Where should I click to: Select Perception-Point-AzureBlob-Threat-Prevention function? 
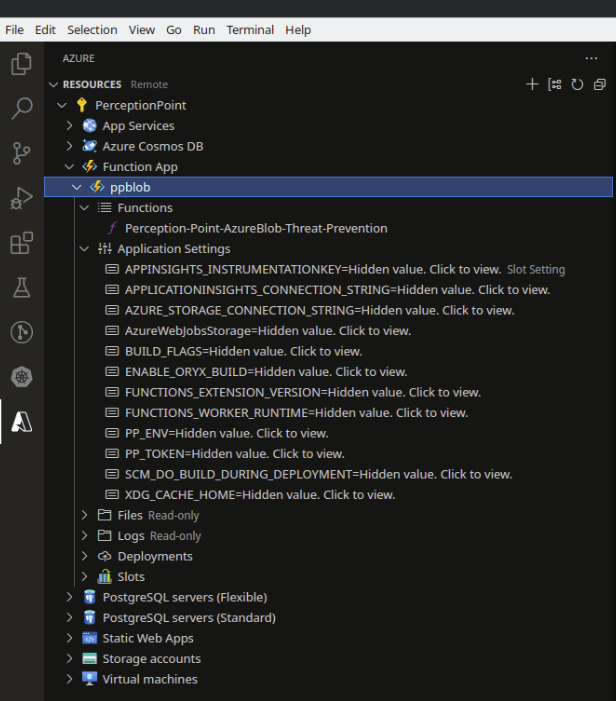click(x=256, y=228)
